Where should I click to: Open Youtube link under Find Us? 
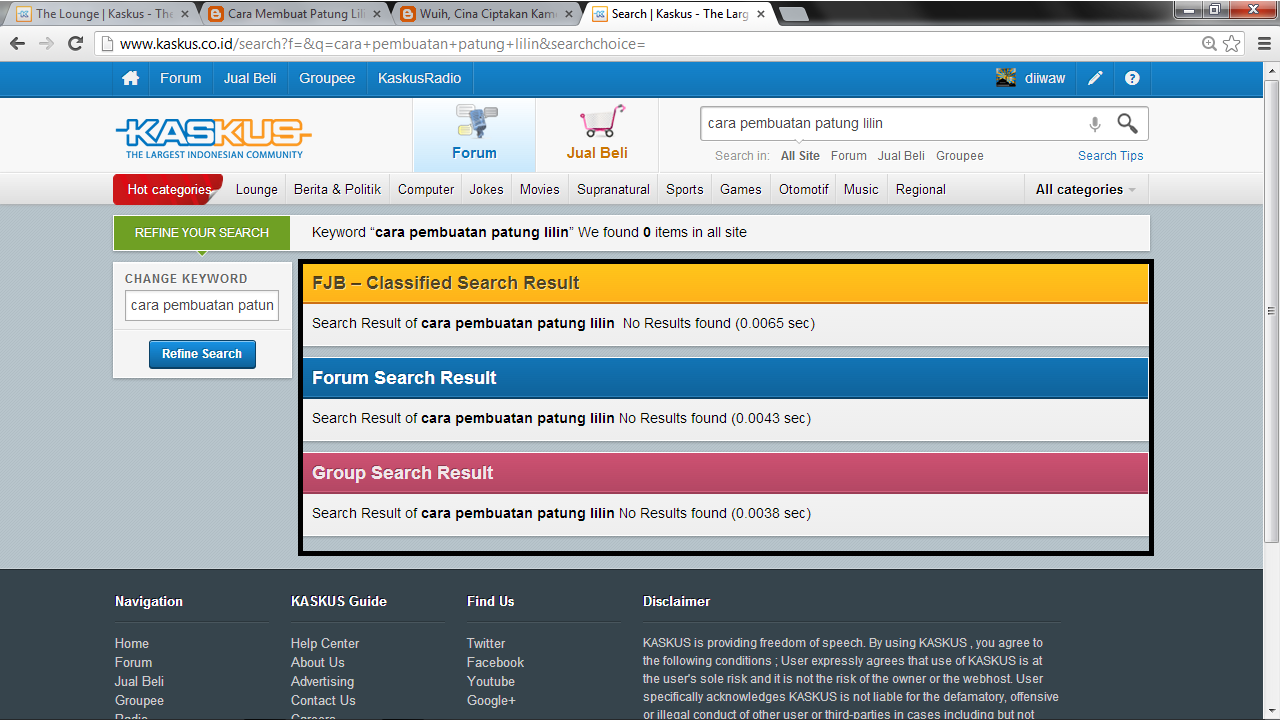[491, 682]
